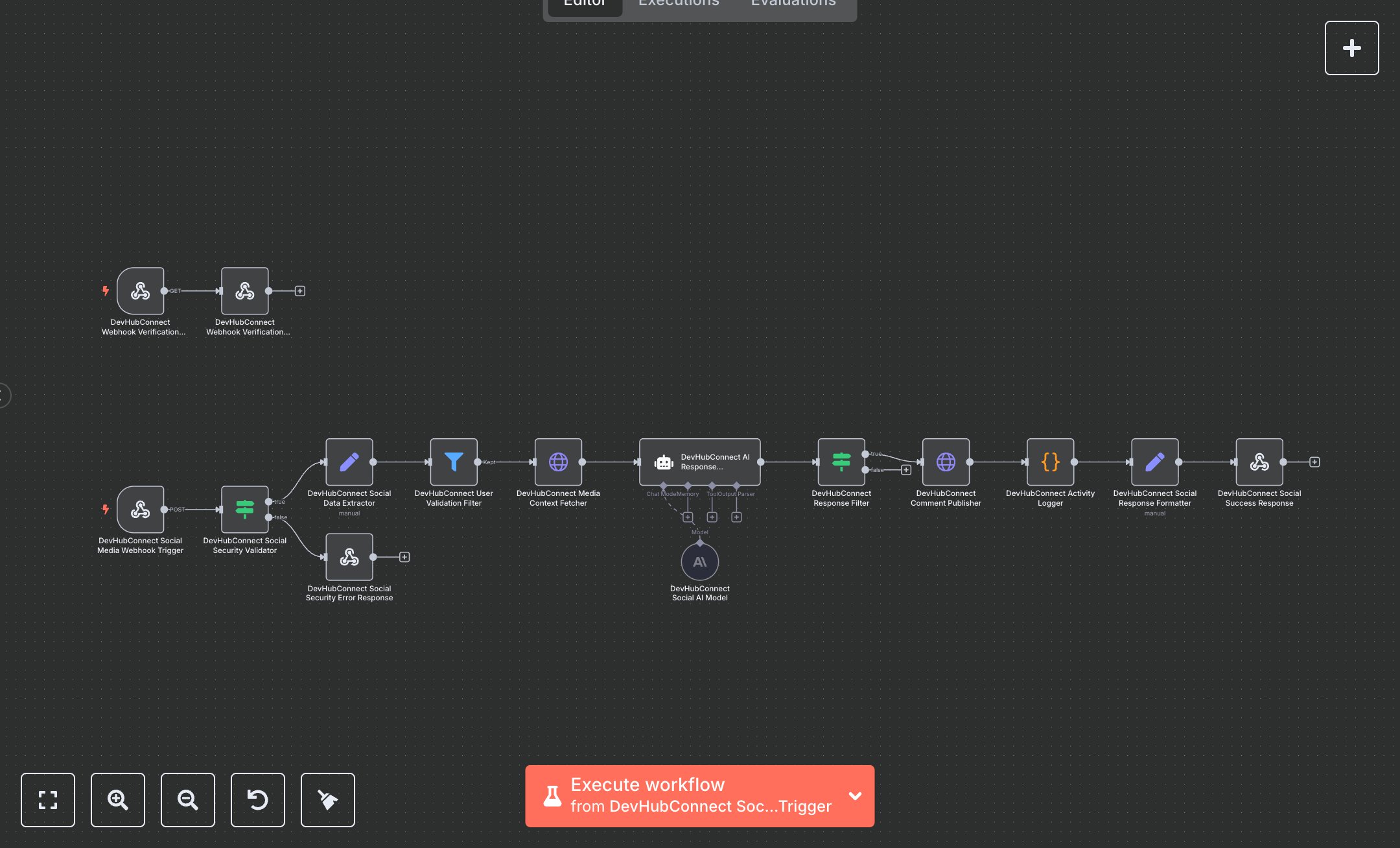1400x848 pixels.
Task: Add Output Parser sub-node to AI agent
Action: click(736, 517)
